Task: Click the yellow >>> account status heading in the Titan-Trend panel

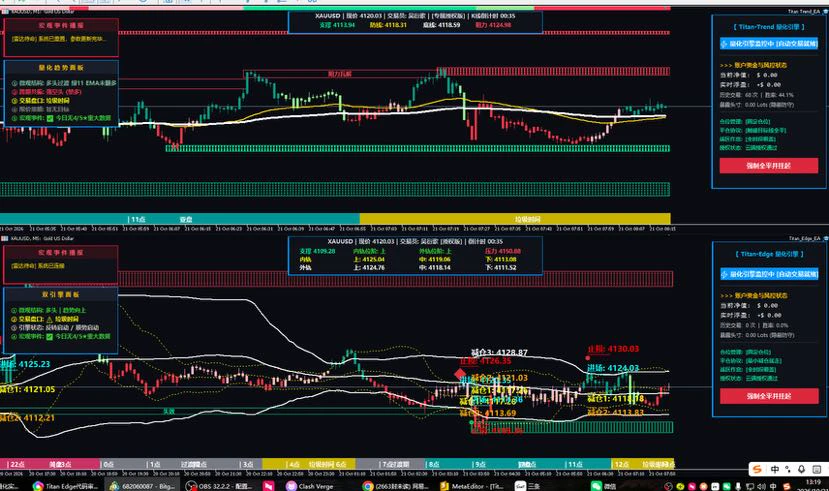Action: 753,65
